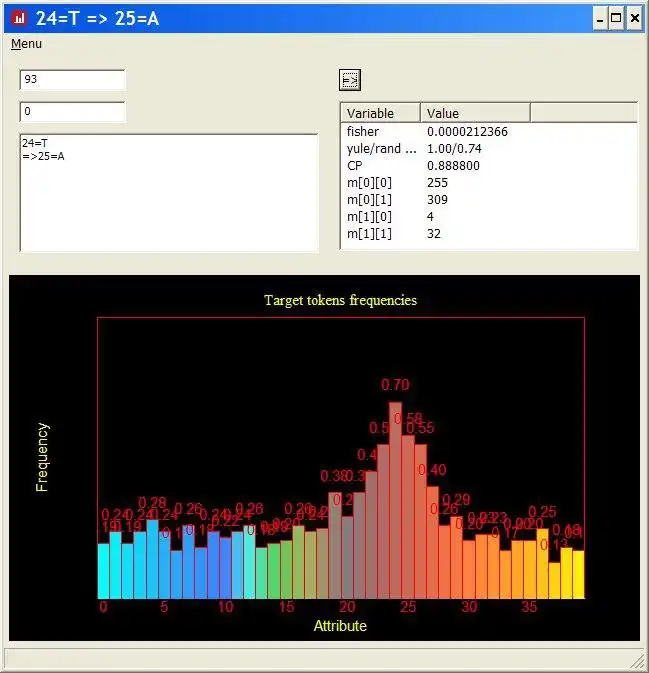This screenshot has height=673, width=649.
Task: Click the value 309 in table
Action: [437, 200]
